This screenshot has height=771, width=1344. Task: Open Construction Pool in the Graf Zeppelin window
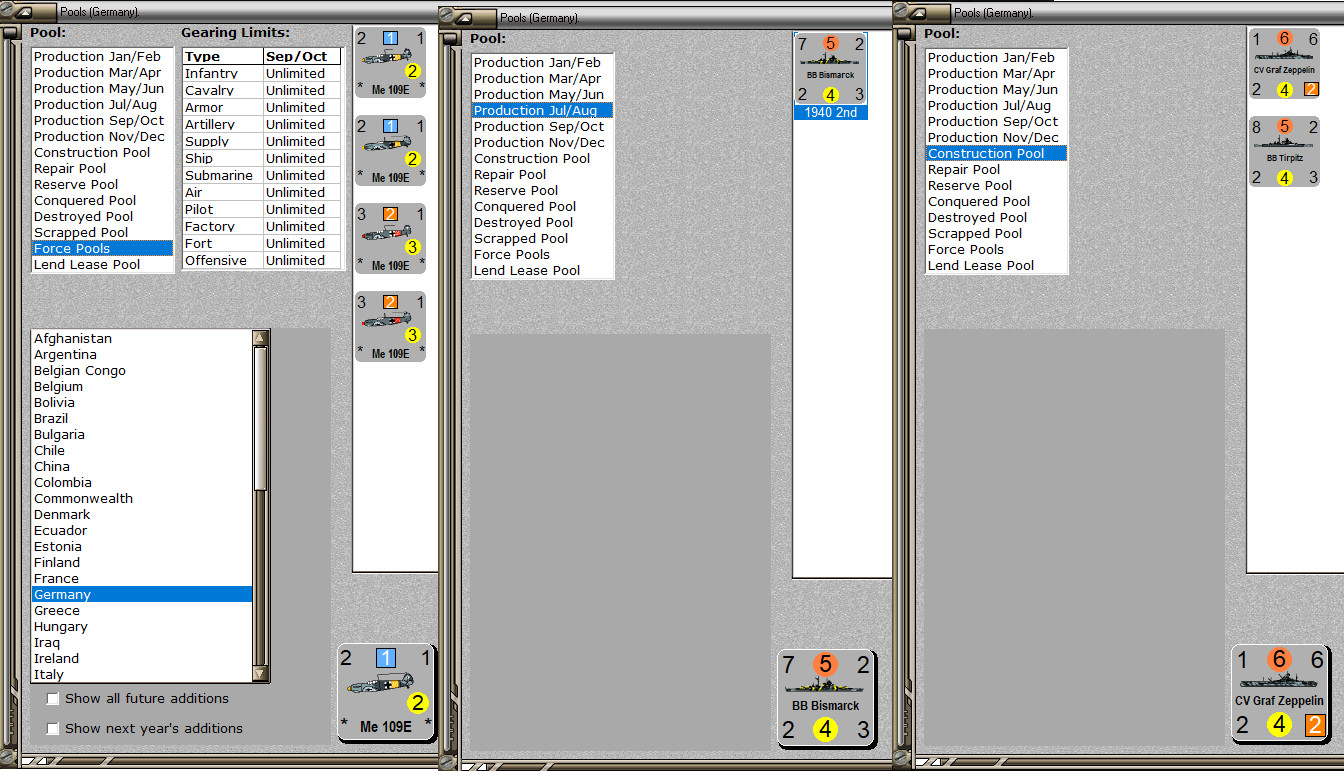(996, 154)
